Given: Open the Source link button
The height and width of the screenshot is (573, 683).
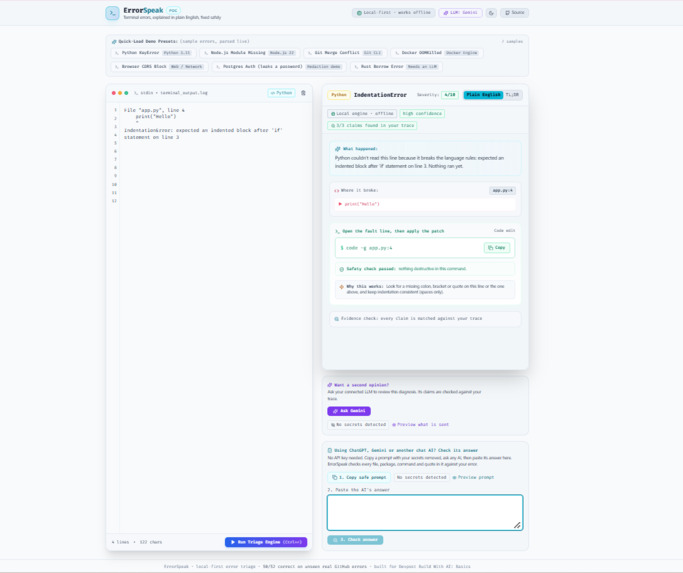Looking at the screenshot, I should (514, 13).
